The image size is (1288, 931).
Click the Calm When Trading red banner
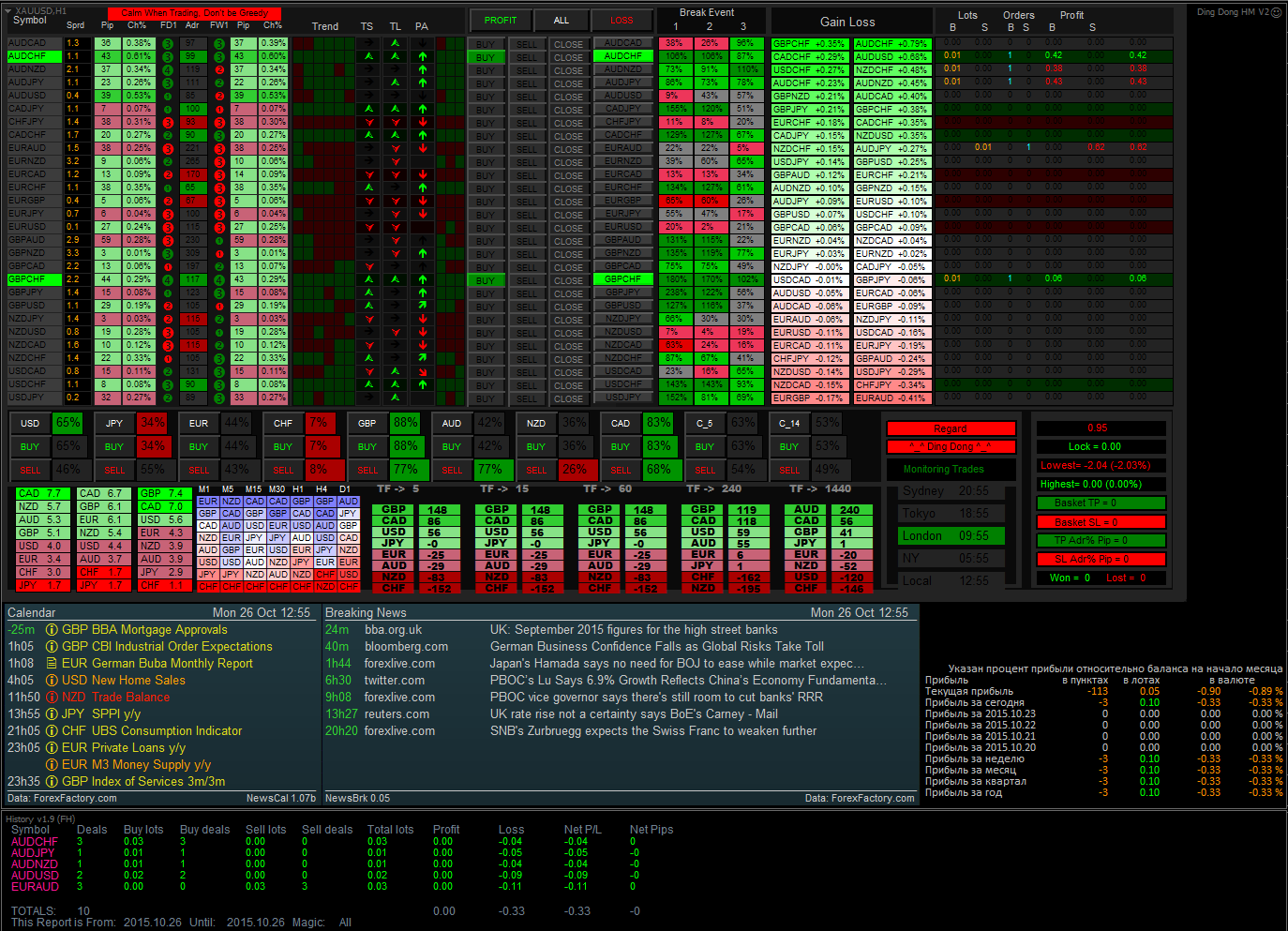tap(194, 13)
